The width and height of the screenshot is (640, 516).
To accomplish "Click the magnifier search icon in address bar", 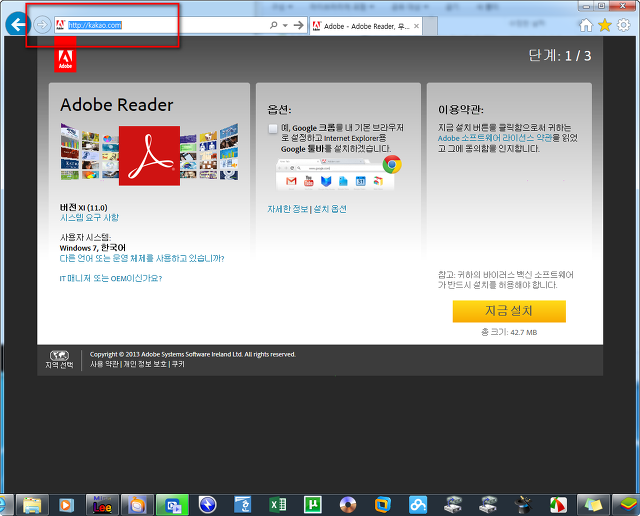I will (x=273, y=25).
